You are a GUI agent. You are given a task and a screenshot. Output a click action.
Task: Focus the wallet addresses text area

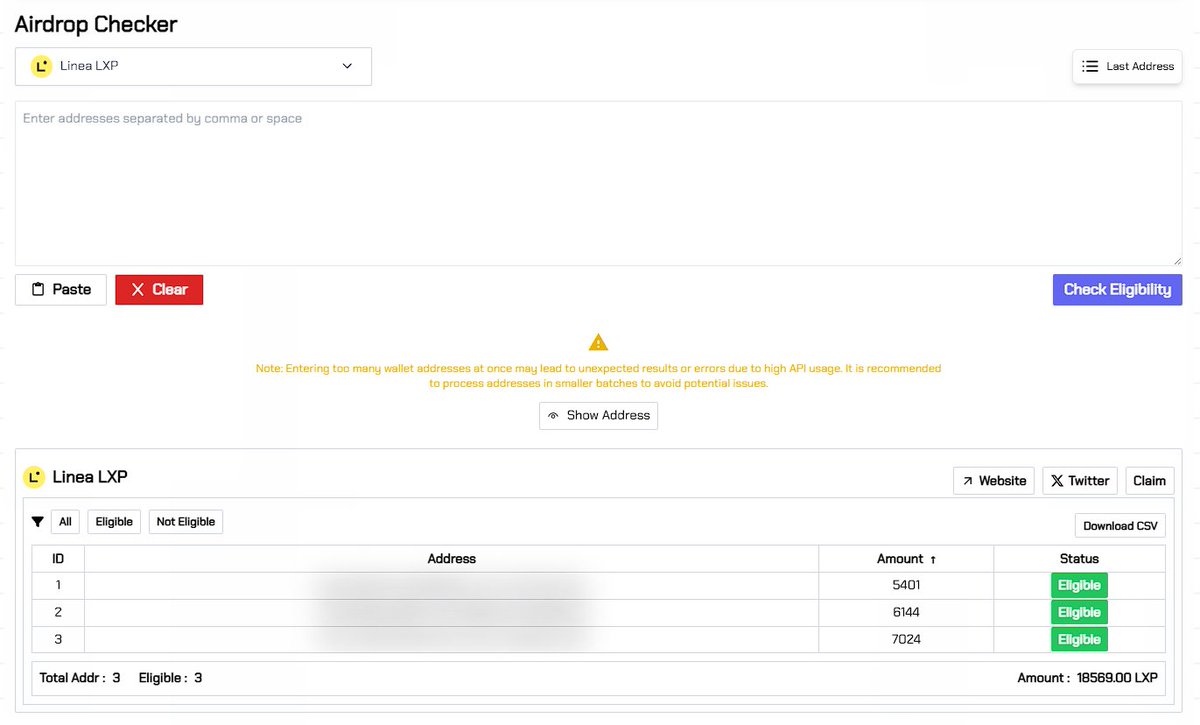[x=598, y=183]
